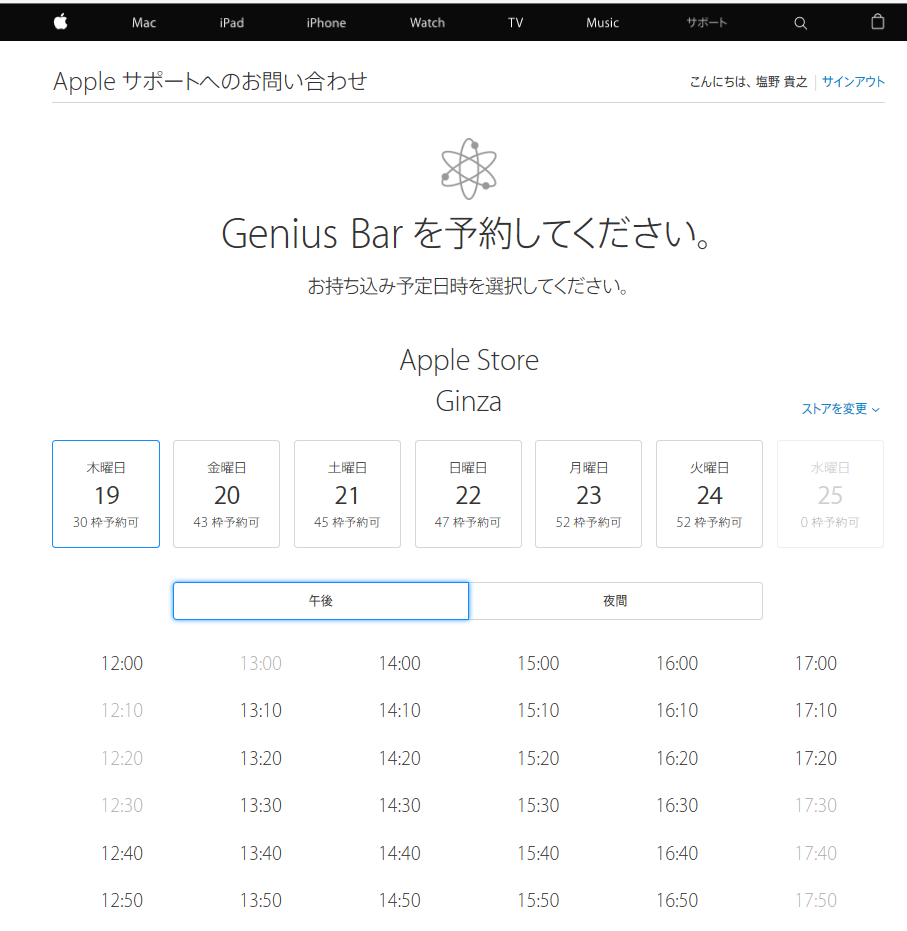907x931 pixels.
Task: Open the iPad menu item
Action: (x=231, y=23)
